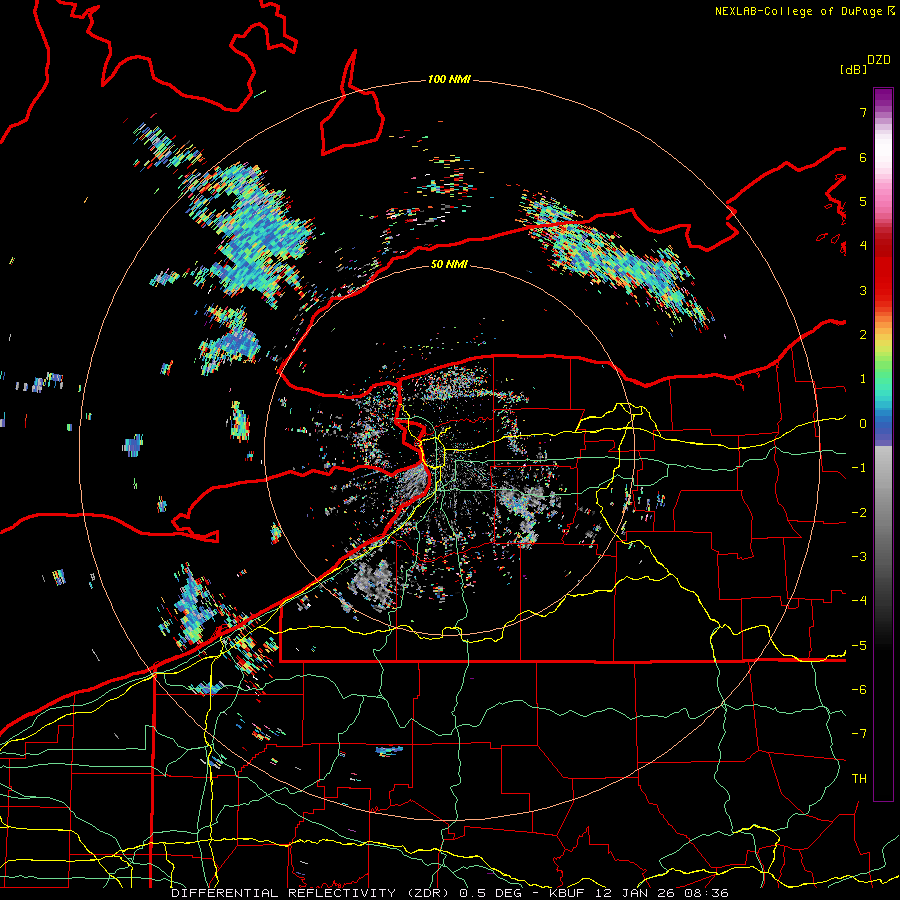Screen dimensions: 900x900
Task: Click the 4 value on the color scale
Action: click(x=863, y=246)
